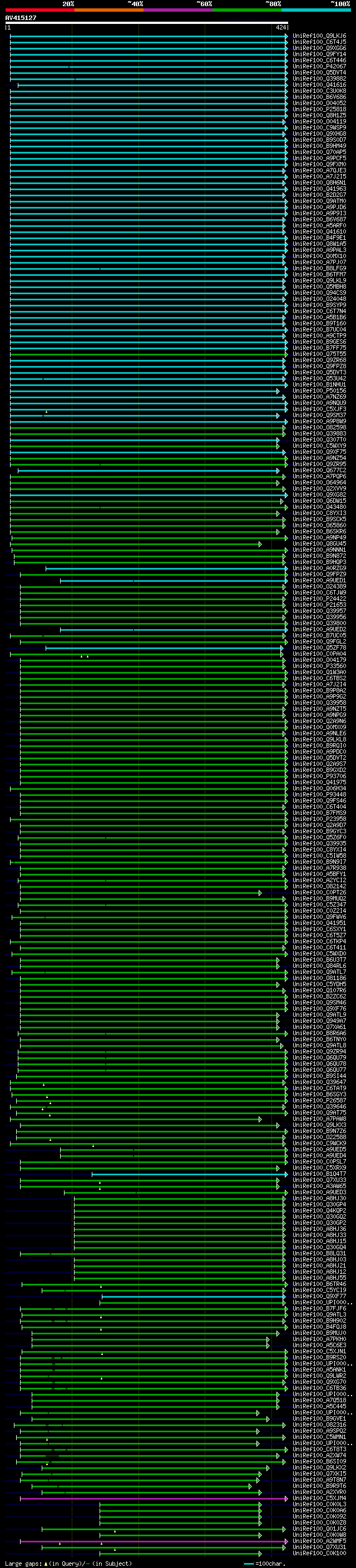Open the UniRef100_C5Z347 entry
Image resolution: width=356 pixels, height=1568 pixels.
pyautogui.click(x=319, y=904)
